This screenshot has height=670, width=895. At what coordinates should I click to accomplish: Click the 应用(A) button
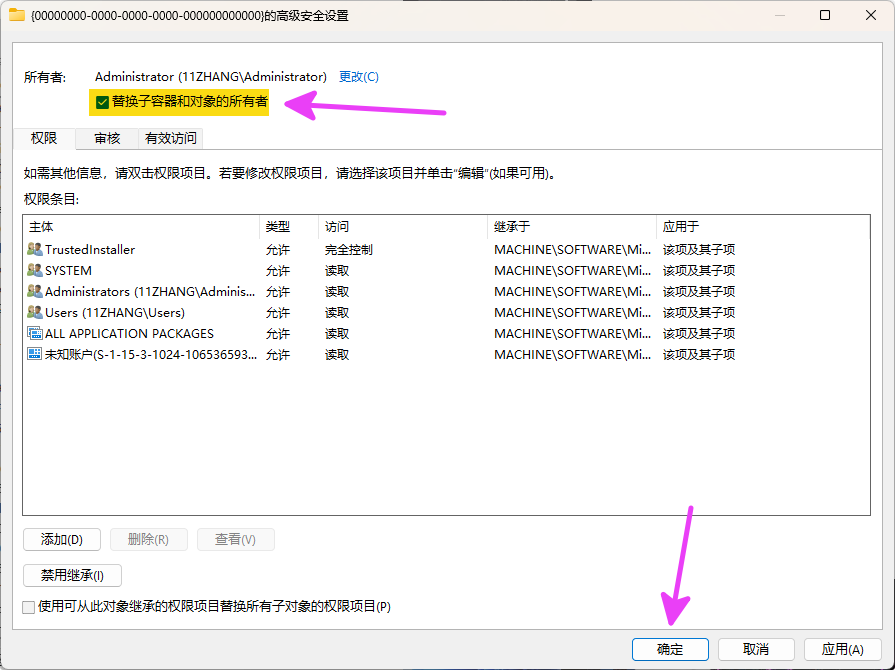pyautogui.click(x=842, y=649)
